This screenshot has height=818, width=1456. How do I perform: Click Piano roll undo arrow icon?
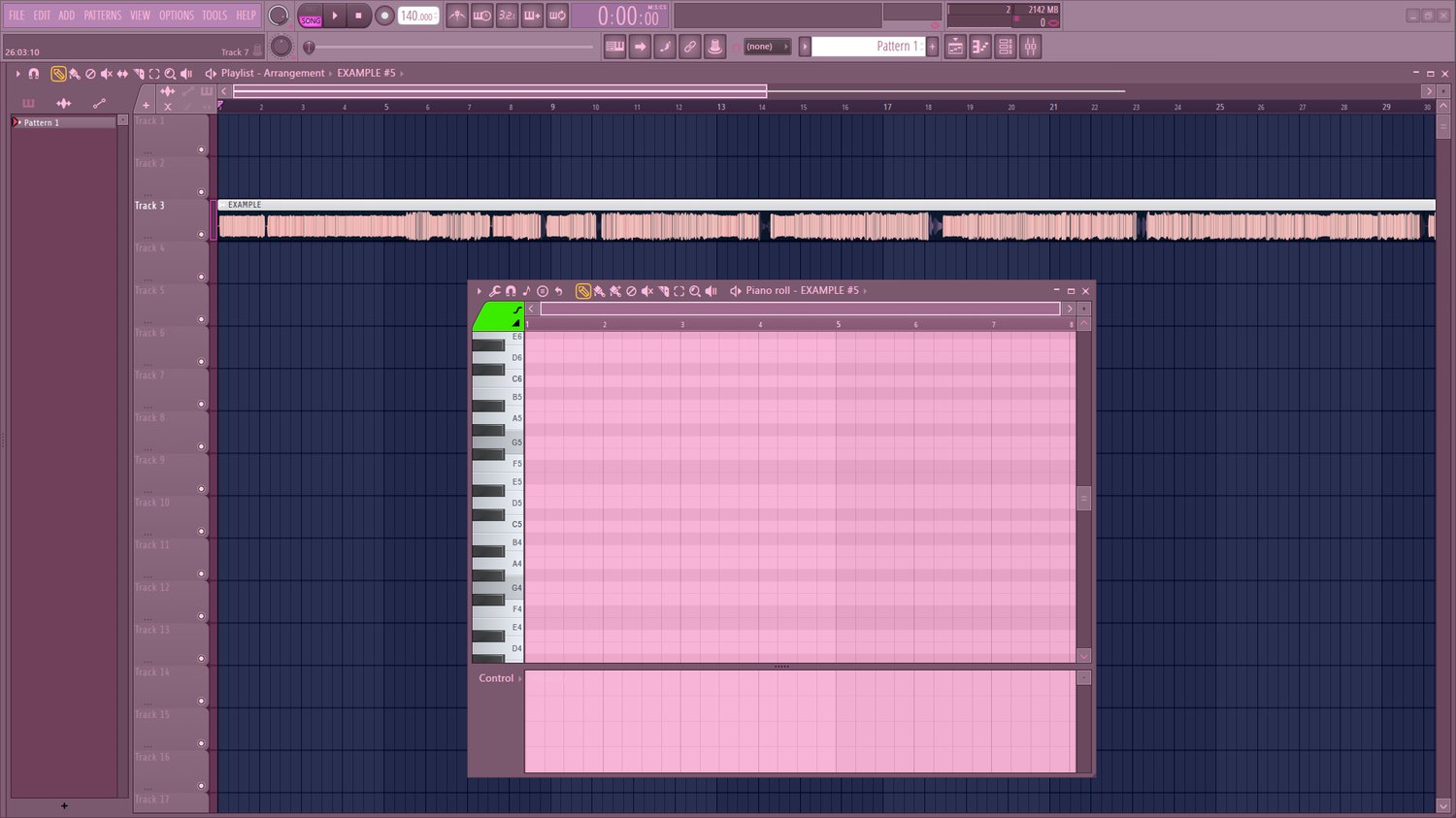coord(558,291)
